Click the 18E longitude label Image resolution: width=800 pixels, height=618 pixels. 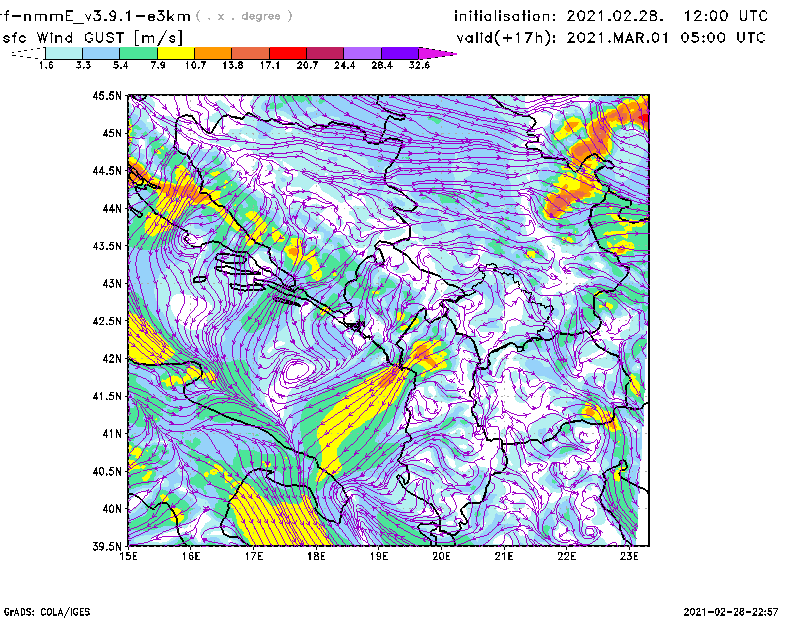(316, 556)
